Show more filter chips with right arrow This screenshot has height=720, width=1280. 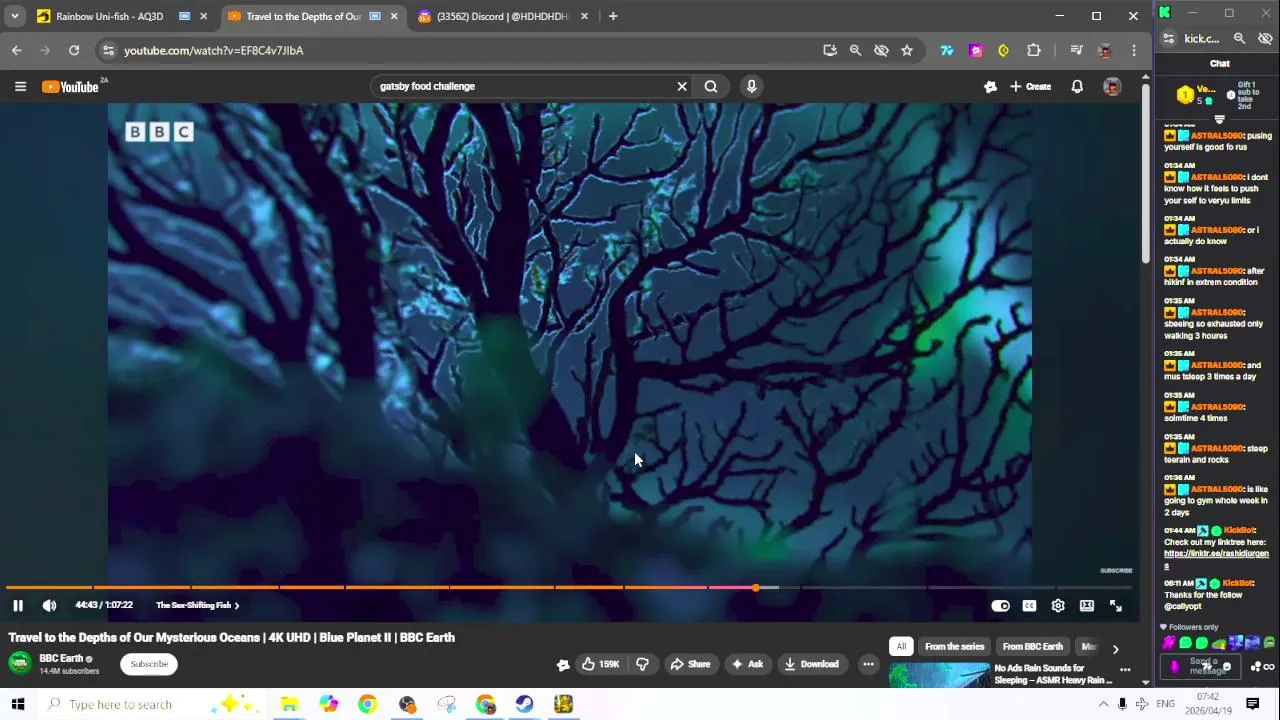tap(1116, 648)
